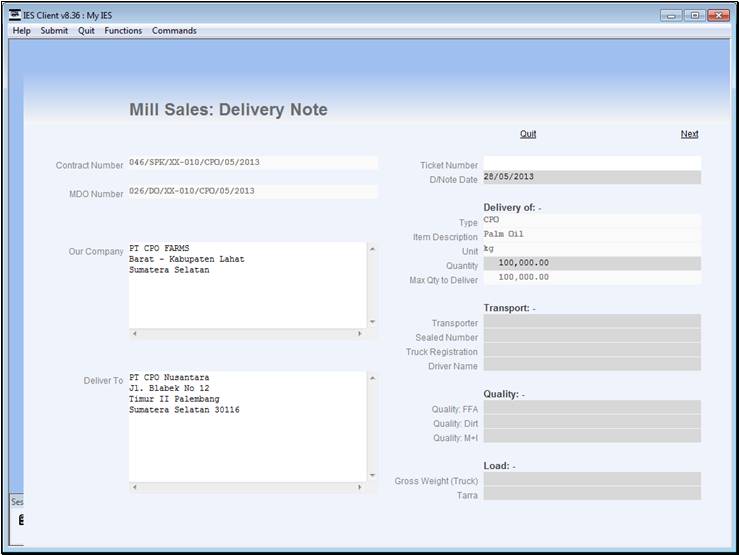The height and width of the screenshot is (555, 739).
Task: Minimize the IES Client window
Action: 671,16
